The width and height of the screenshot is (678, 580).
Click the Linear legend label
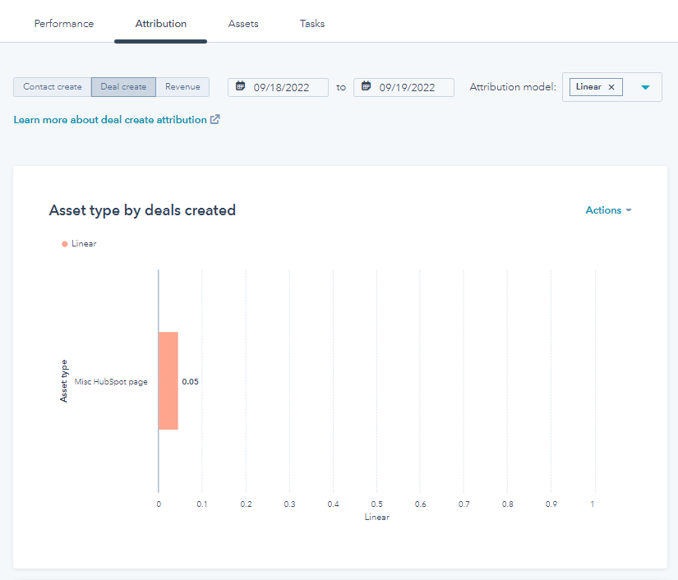coord(84,243)
